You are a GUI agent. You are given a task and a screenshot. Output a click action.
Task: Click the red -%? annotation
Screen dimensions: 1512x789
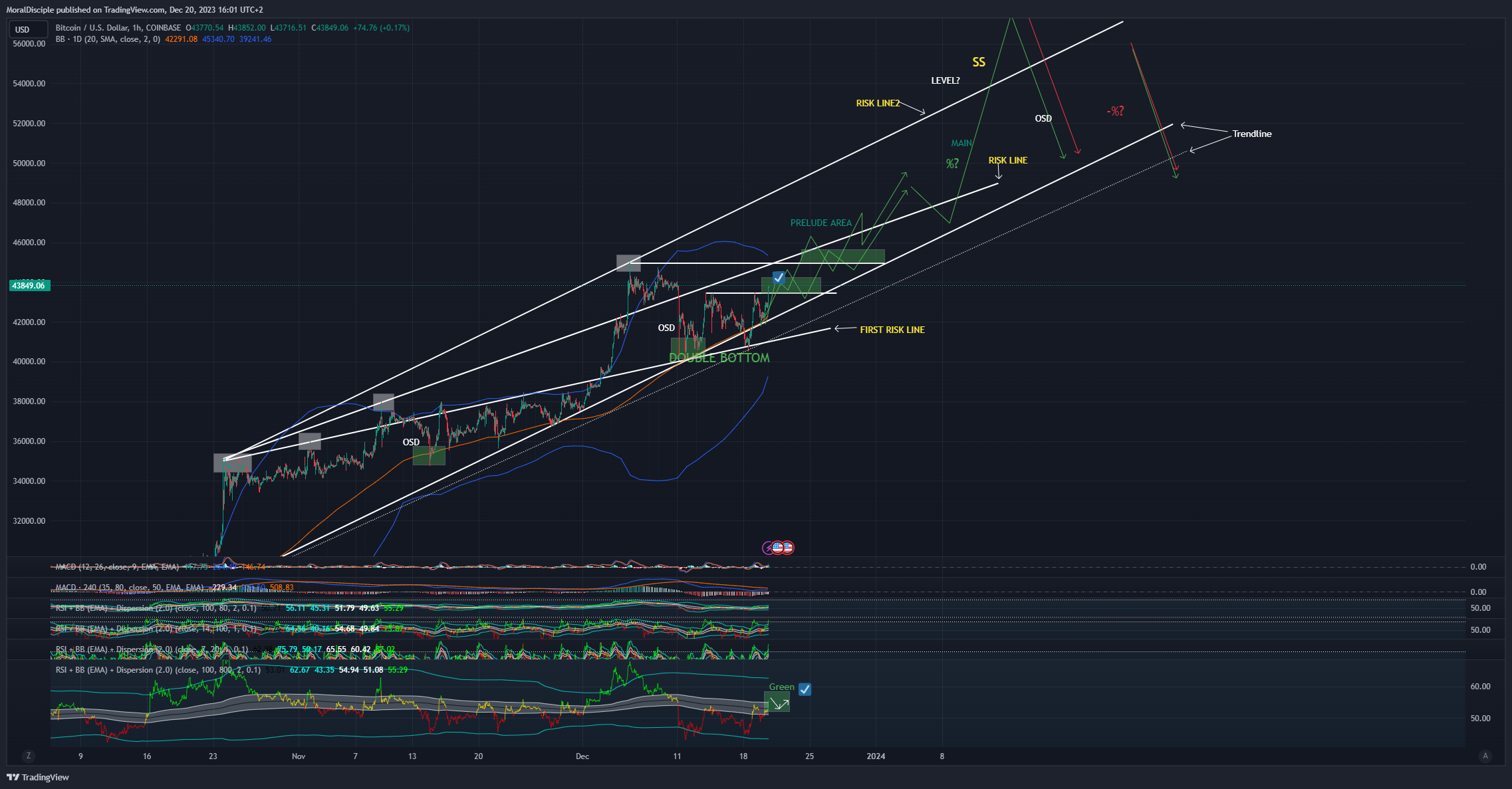tap(1115, 111)
